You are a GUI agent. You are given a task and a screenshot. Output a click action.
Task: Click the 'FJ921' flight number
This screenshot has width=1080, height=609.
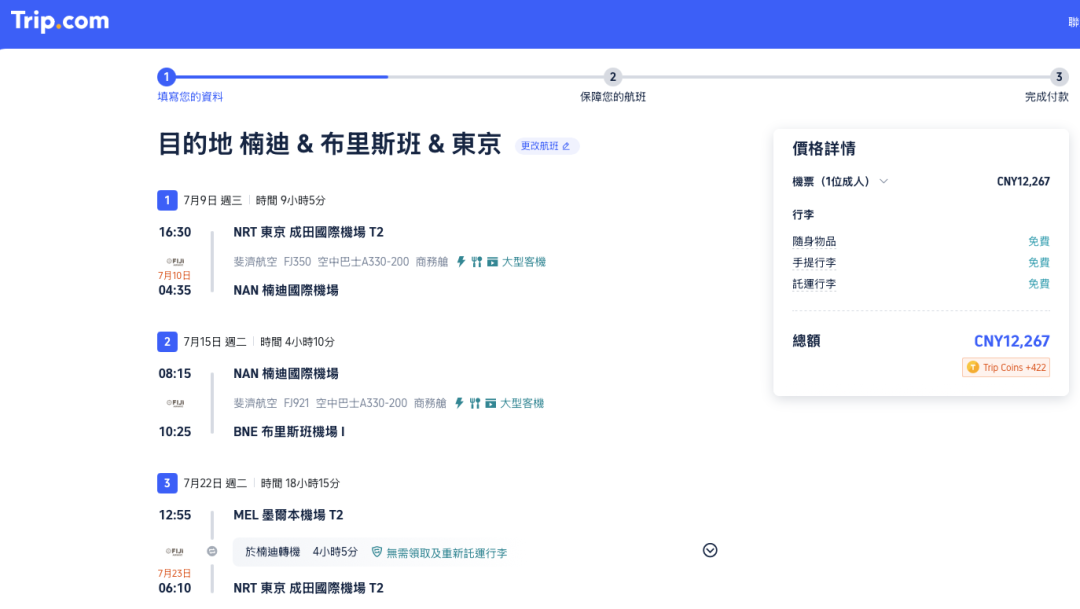pos(296,403)
